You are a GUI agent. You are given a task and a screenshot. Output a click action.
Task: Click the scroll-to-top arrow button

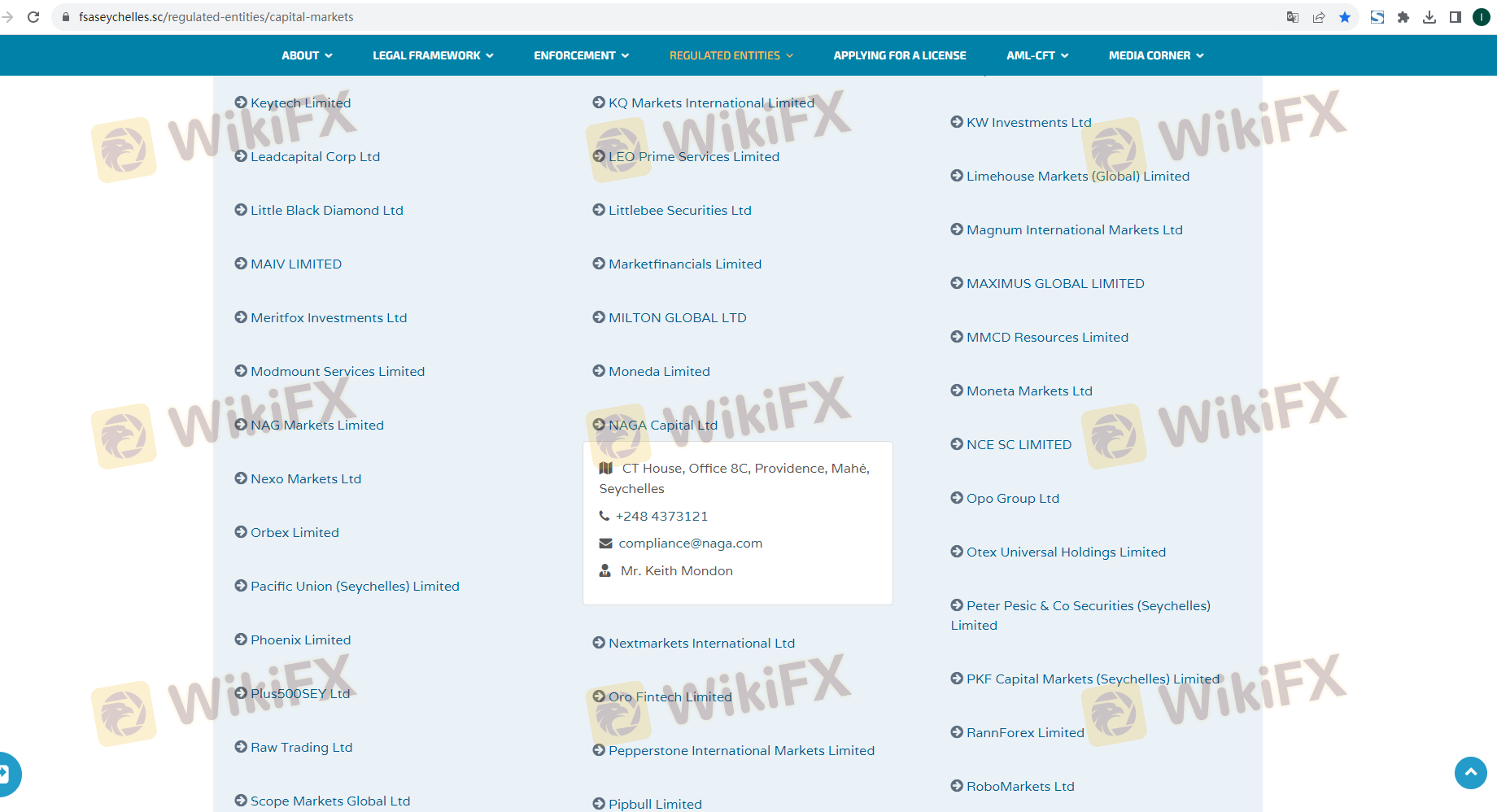click(1470, 772)
